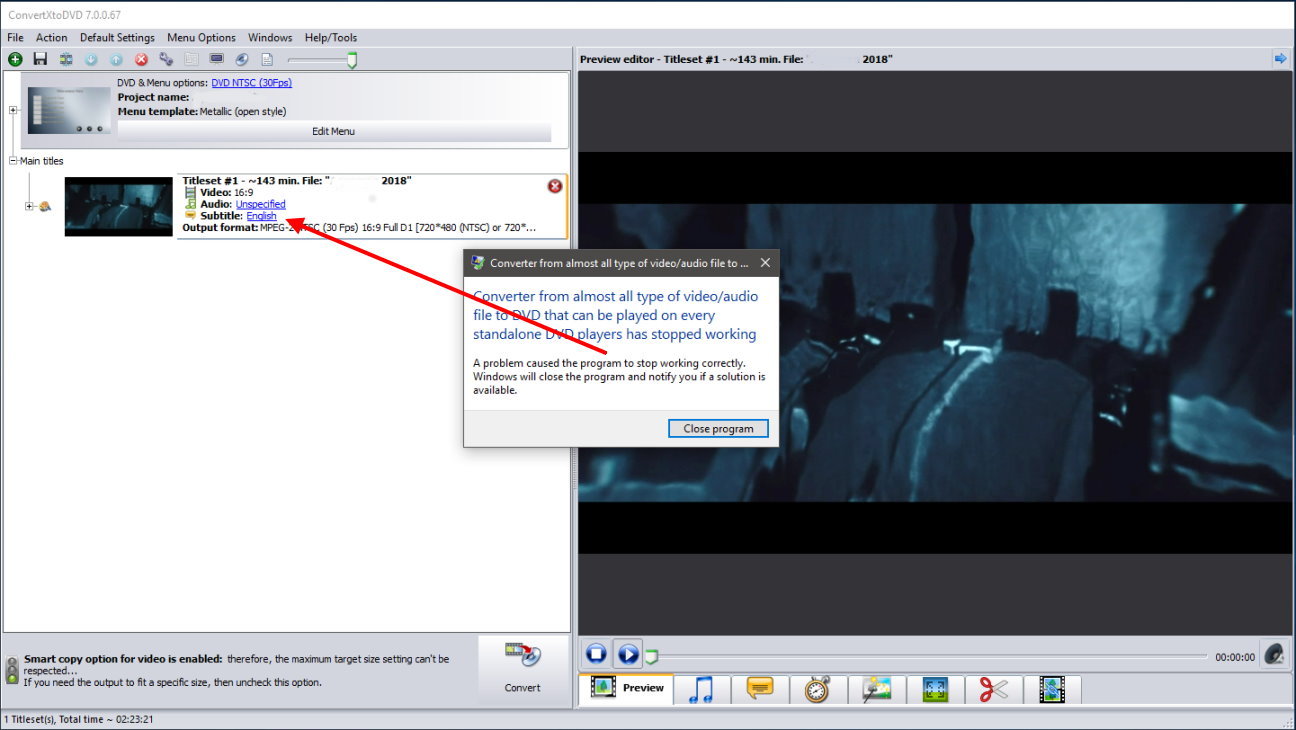The image size is (1296, 730).
Task: Open the subtitles tab with speech bubble
Action: (x=760, y=689)
